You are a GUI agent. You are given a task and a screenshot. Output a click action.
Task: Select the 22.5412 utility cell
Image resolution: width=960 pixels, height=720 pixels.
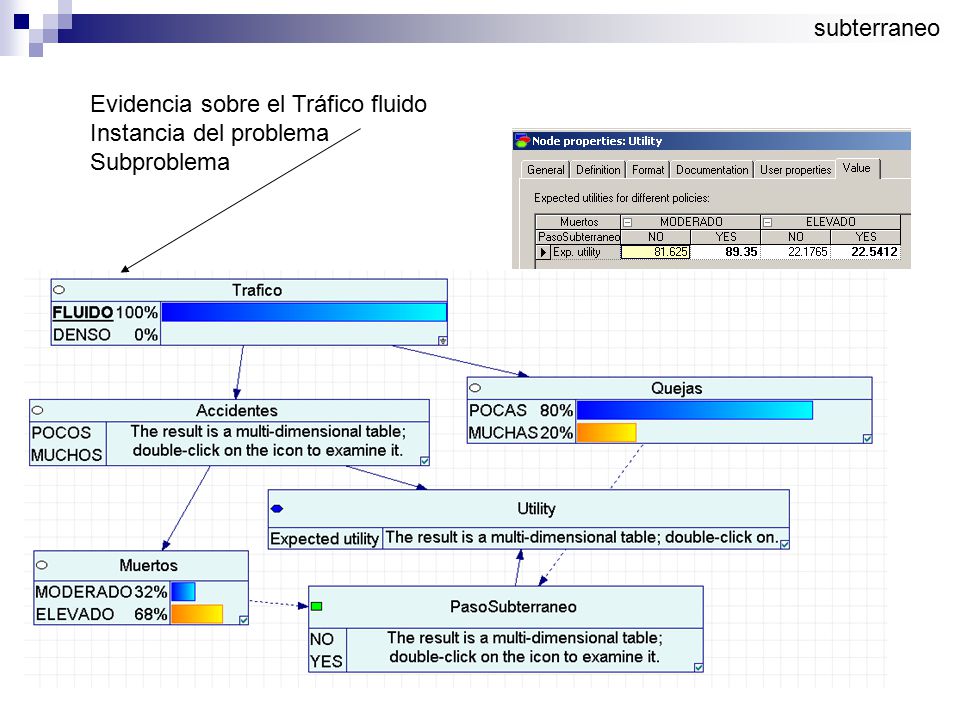click(x=865, y=252)
